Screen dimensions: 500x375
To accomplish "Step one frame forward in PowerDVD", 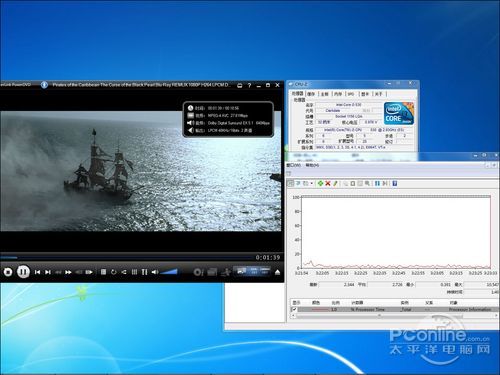I will click(x=89, y=272).
